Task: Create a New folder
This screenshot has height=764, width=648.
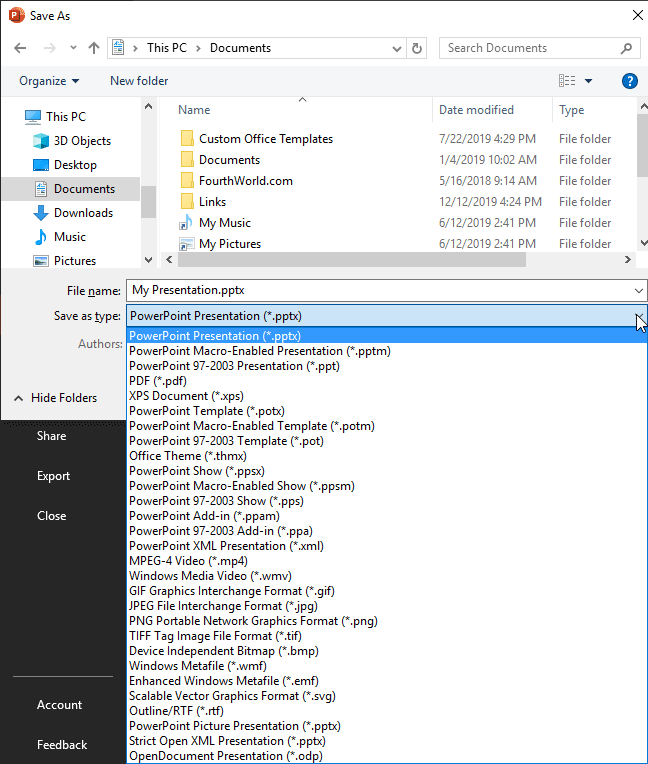Action: click(x=139, y=81)
